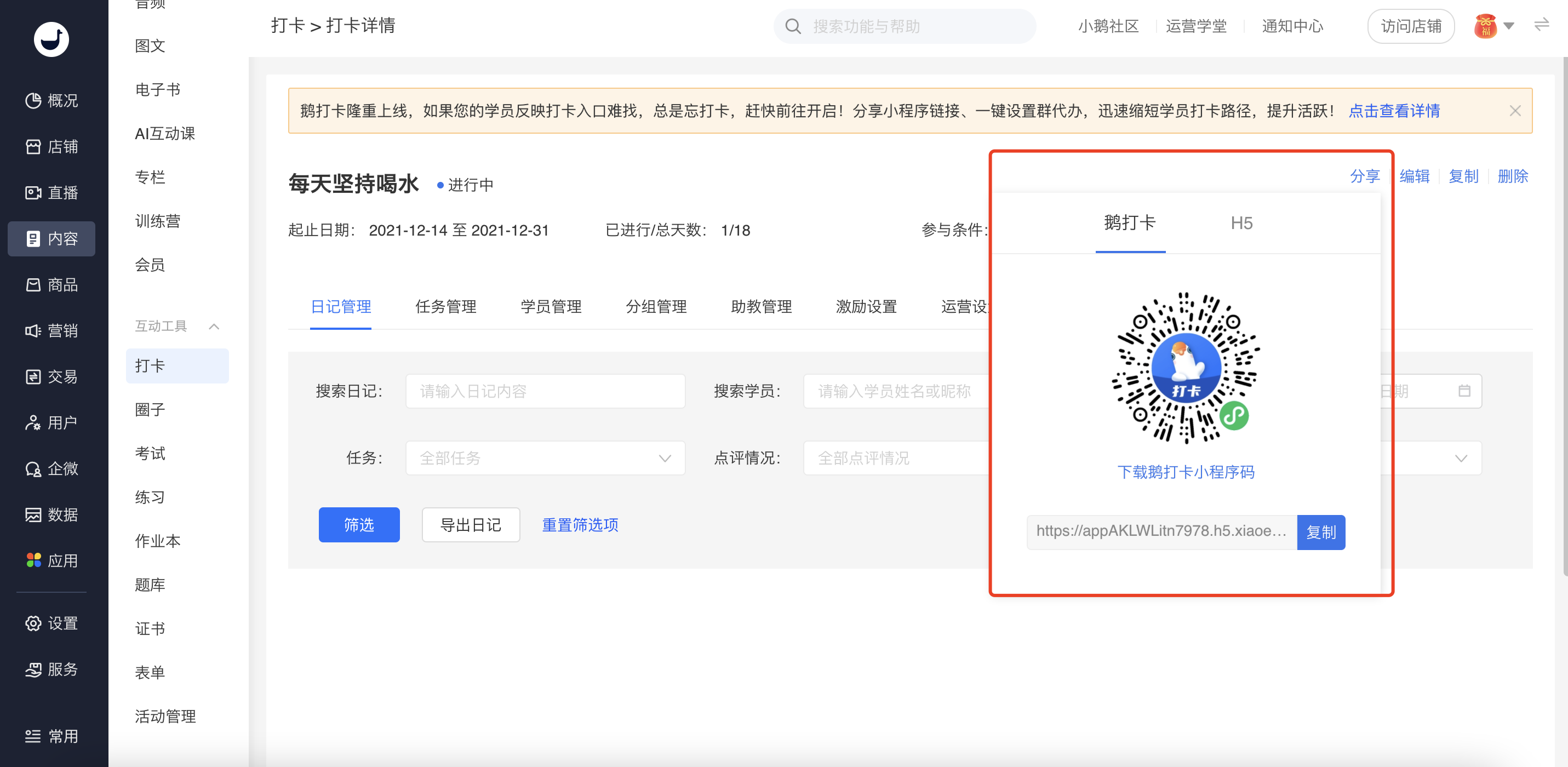The width and height of the screenshot is (1568, 767).
Task: Click the search magnifier icon
Action: click(793, 26)
